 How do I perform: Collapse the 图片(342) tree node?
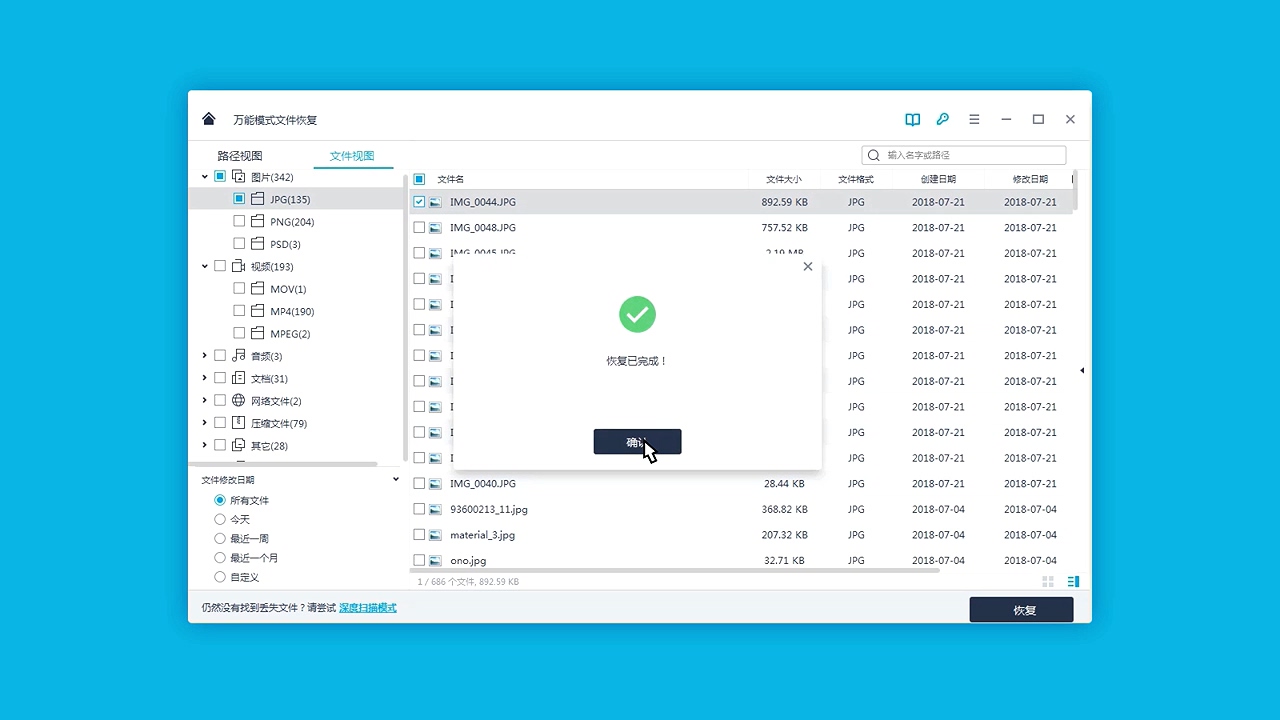coord(205,177)
